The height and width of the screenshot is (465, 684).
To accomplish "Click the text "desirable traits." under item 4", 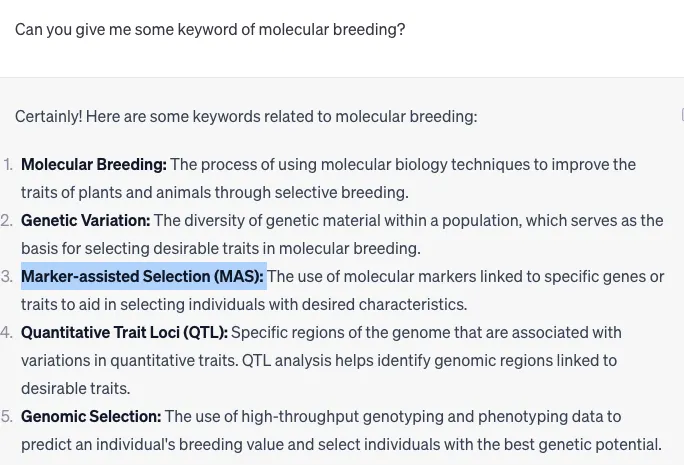I will coord(75,388).
